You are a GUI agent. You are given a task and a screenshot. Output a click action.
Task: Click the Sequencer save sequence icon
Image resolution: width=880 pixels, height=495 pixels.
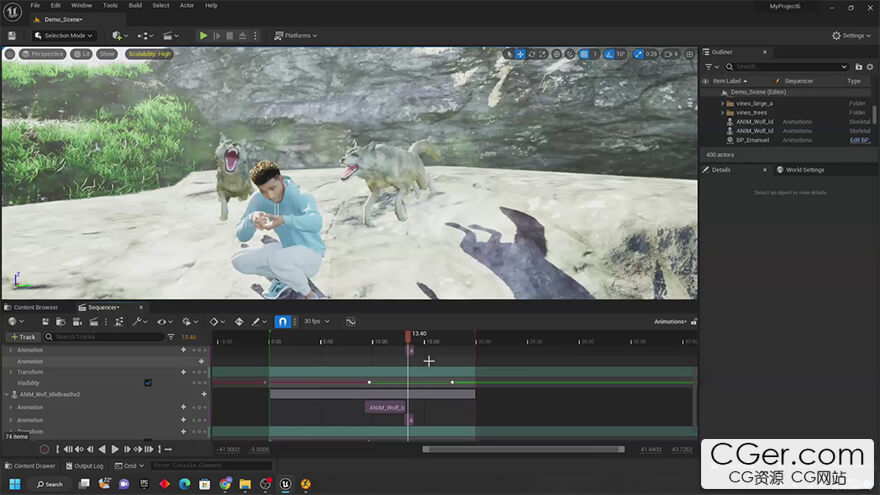coord(45,322)
